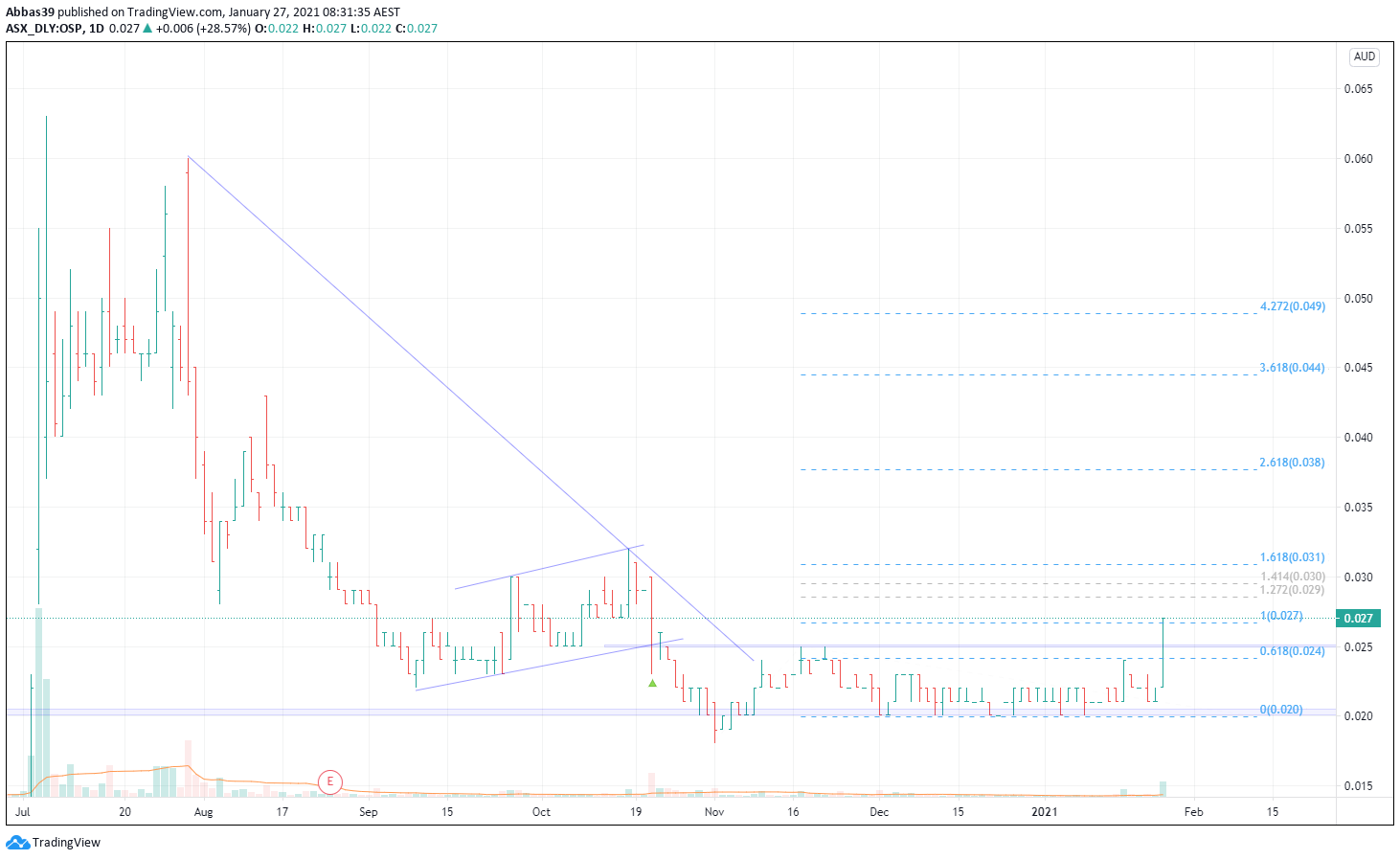Click the Aug date axis label

[203, 812]
